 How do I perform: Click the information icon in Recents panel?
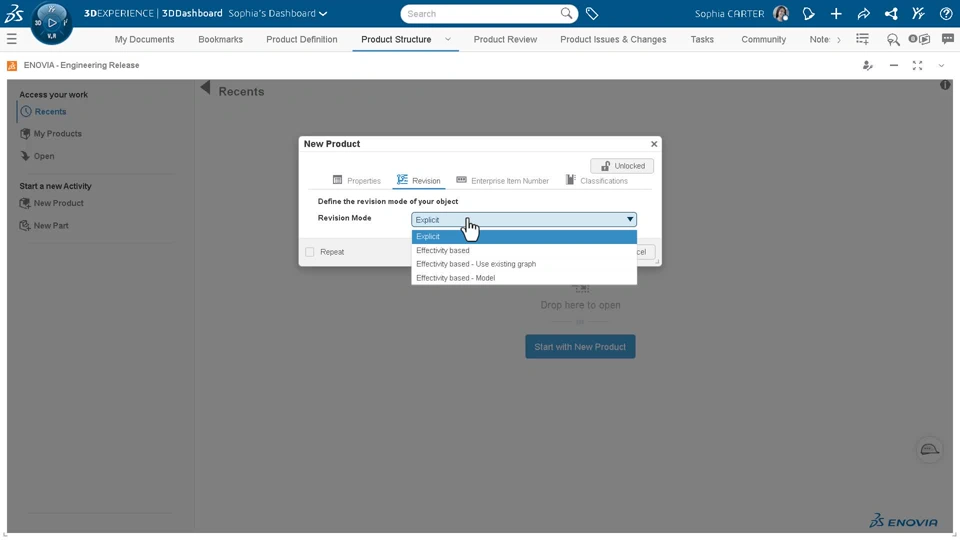(x=945, y=85)
